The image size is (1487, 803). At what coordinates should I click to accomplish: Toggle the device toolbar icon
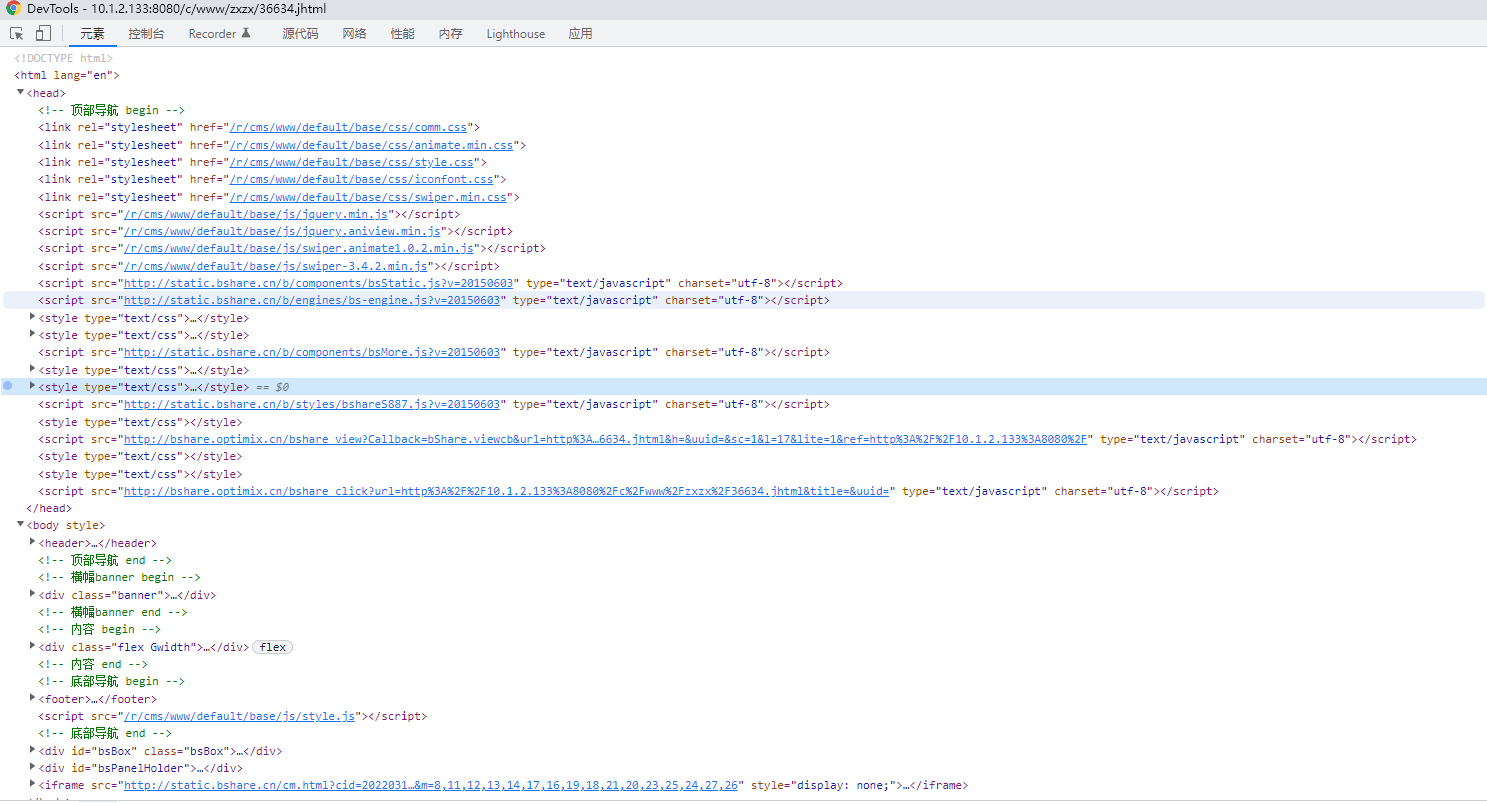(x=43, y=33)
